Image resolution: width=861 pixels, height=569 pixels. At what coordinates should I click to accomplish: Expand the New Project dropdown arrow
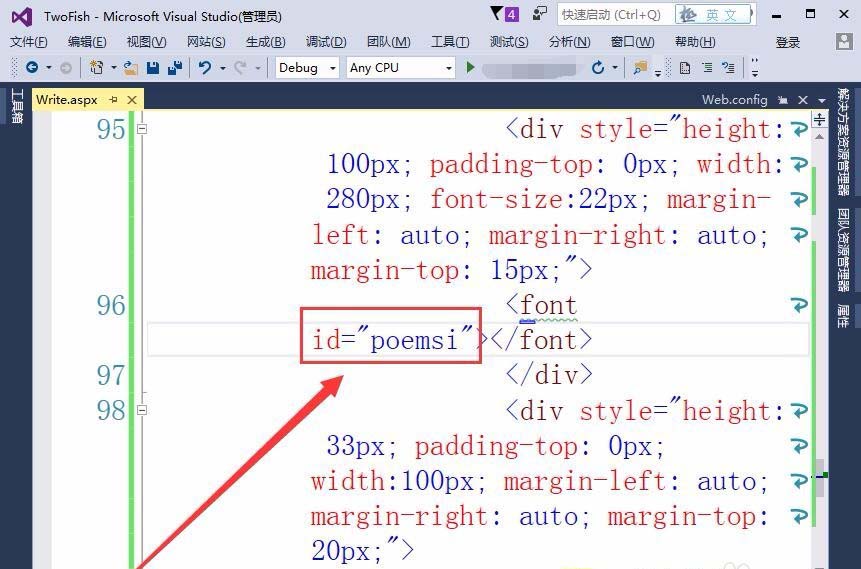pyautogui.click(x=114, y=68)
